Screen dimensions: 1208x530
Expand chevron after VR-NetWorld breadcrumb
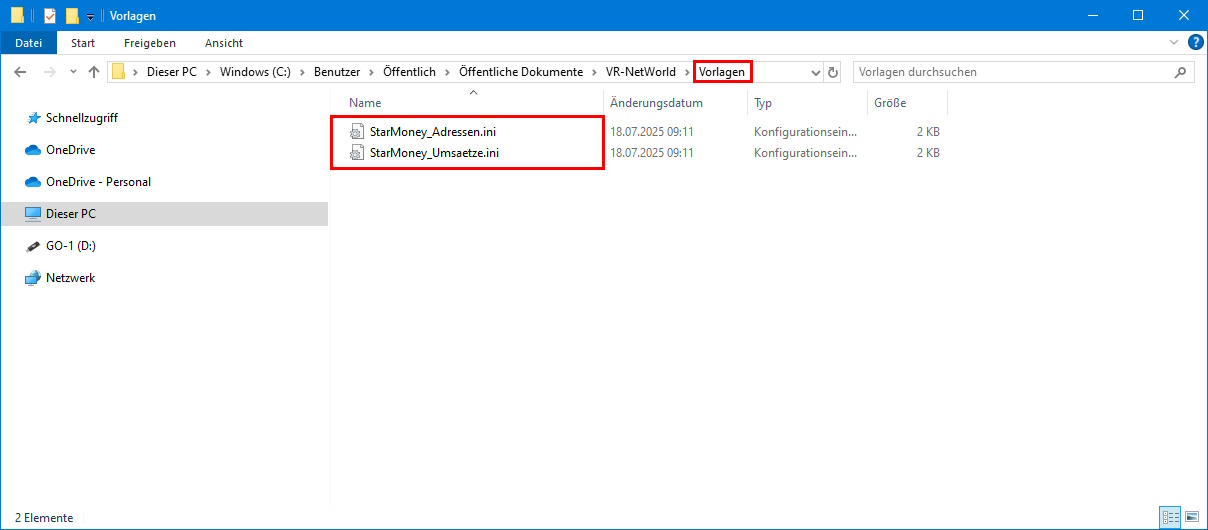coord(686,72)
